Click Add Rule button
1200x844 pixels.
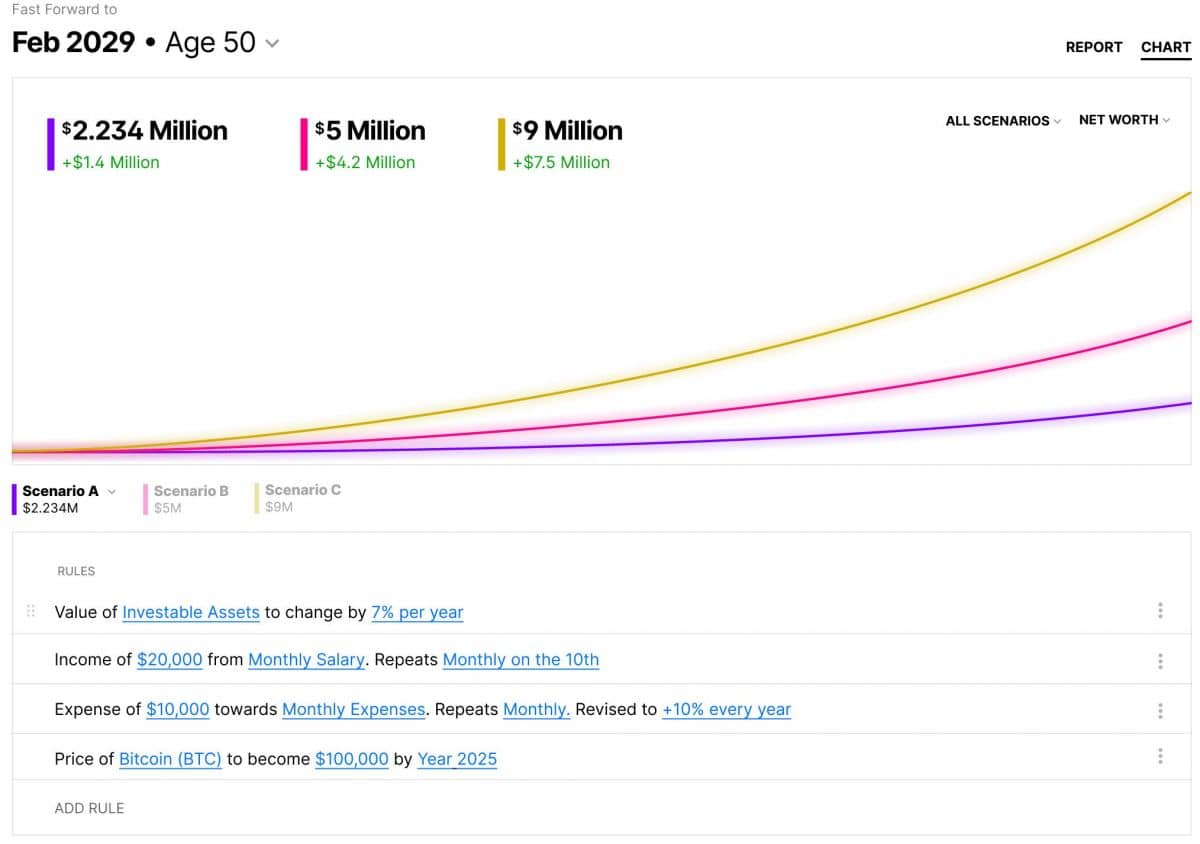click(x=89, y=808)
